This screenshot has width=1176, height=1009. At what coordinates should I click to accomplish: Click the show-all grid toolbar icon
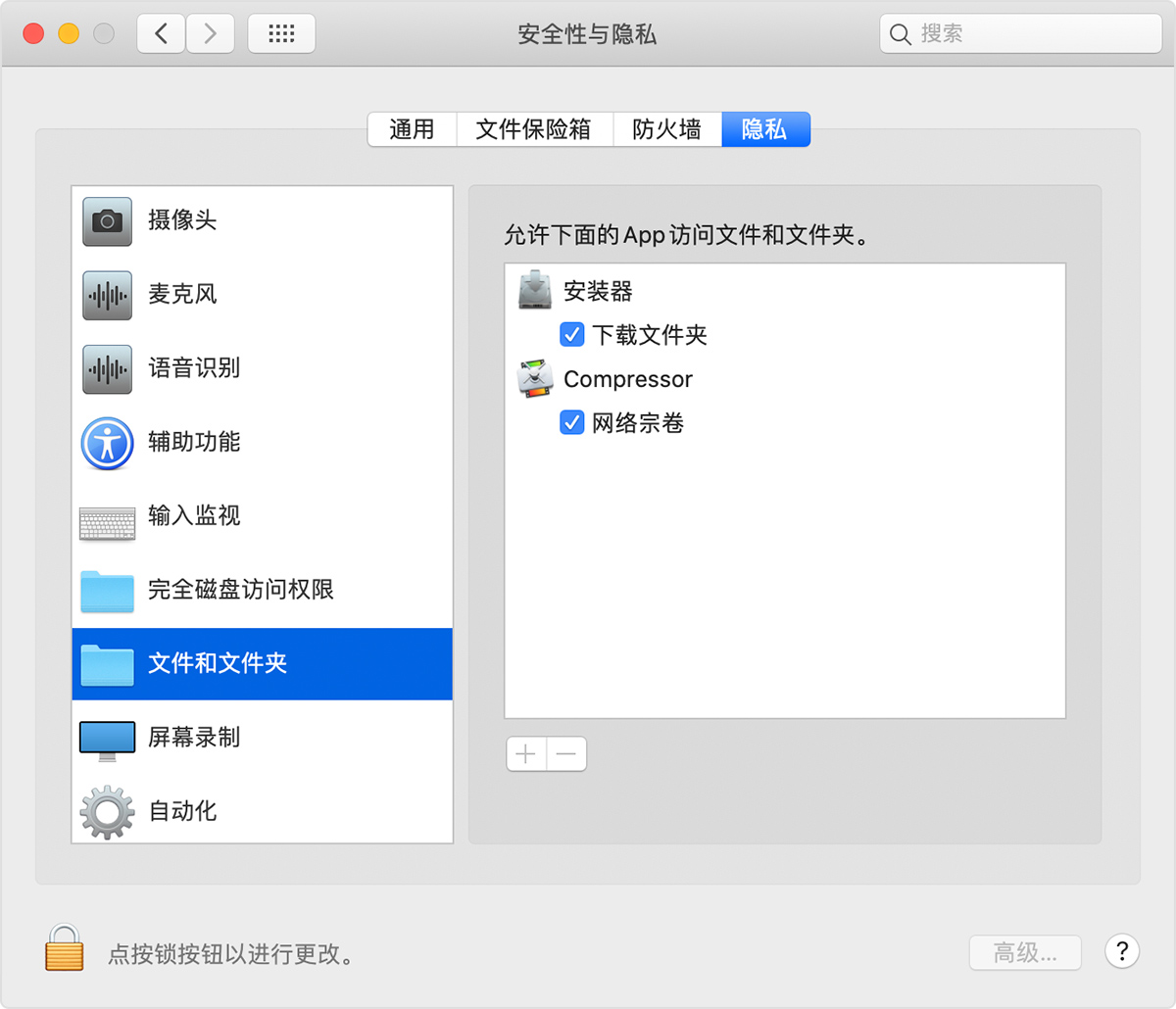coord(281,33)
